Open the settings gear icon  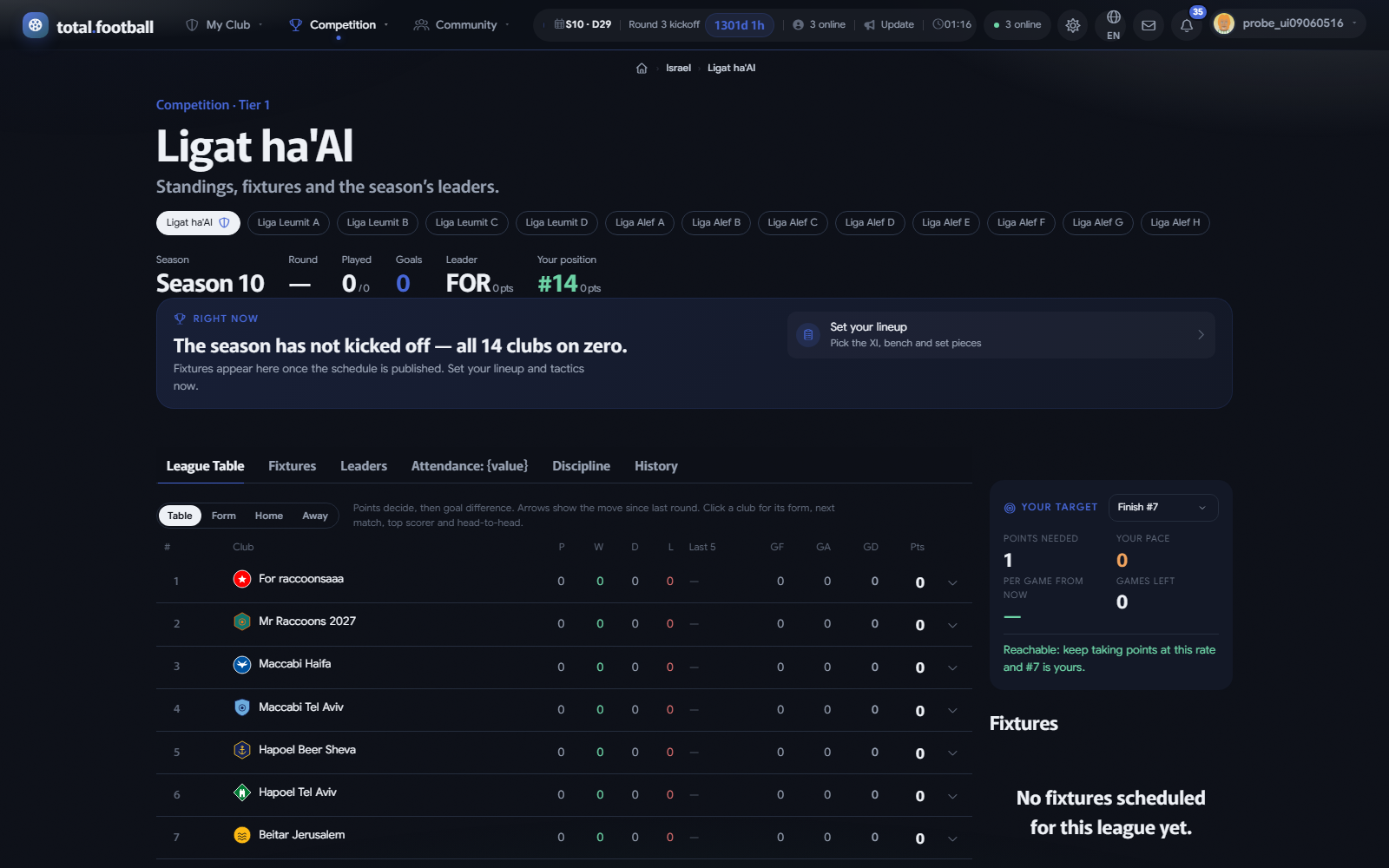[x=1073, y=25]
